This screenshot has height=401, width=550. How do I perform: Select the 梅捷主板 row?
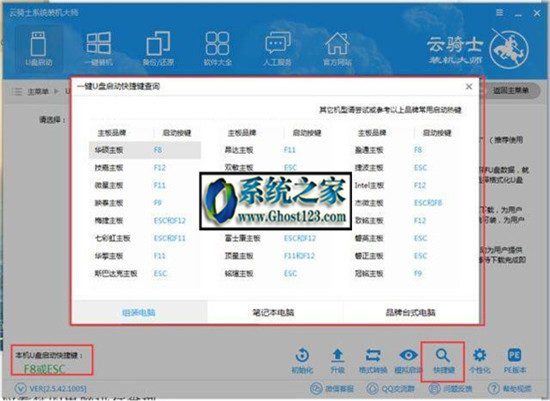click(145, 221)
